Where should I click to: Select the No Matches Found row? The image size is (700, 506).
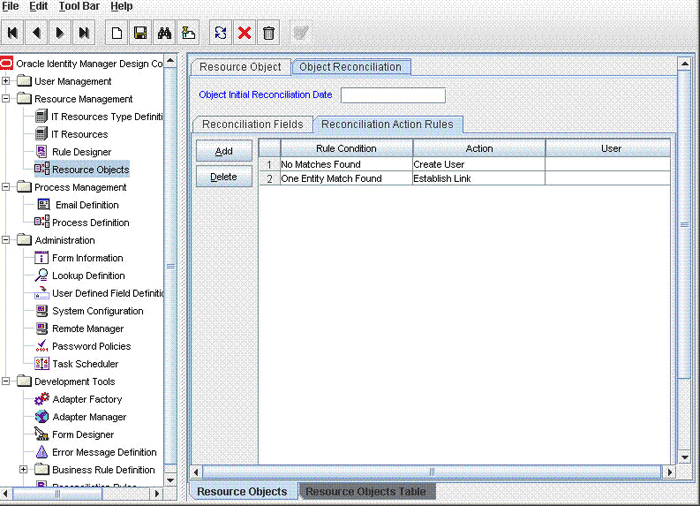[x=465, y=164]
